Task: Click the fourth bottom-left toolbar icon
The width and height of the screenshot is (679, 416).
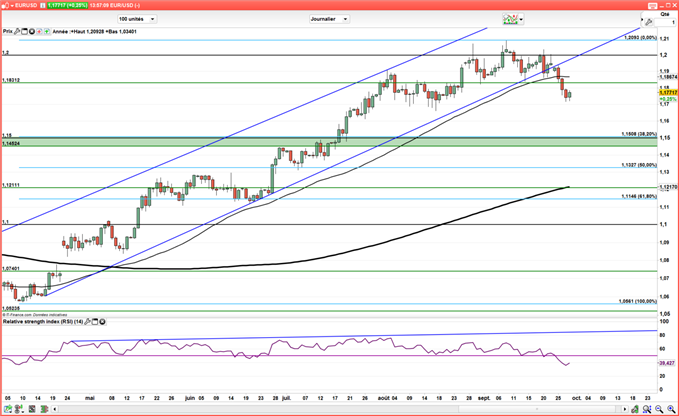Action: (x=44, y=409)
